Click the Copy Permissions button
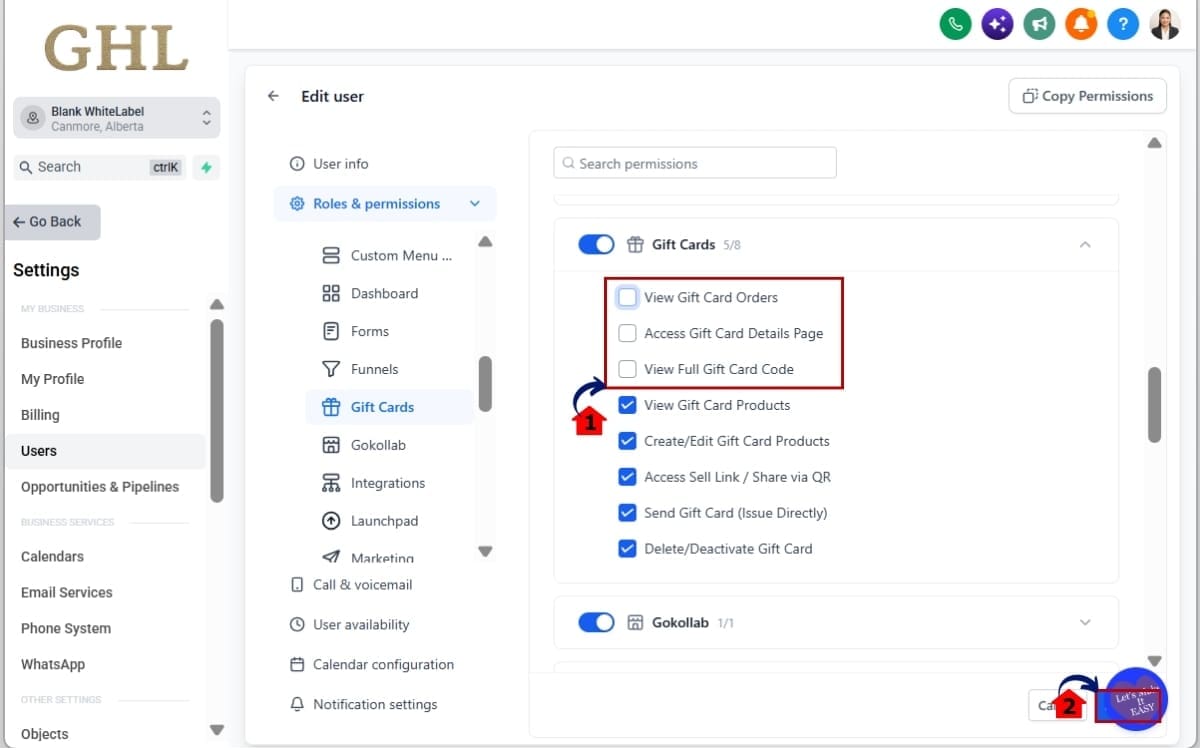The image size is (1200, 750). (1087, 96)
